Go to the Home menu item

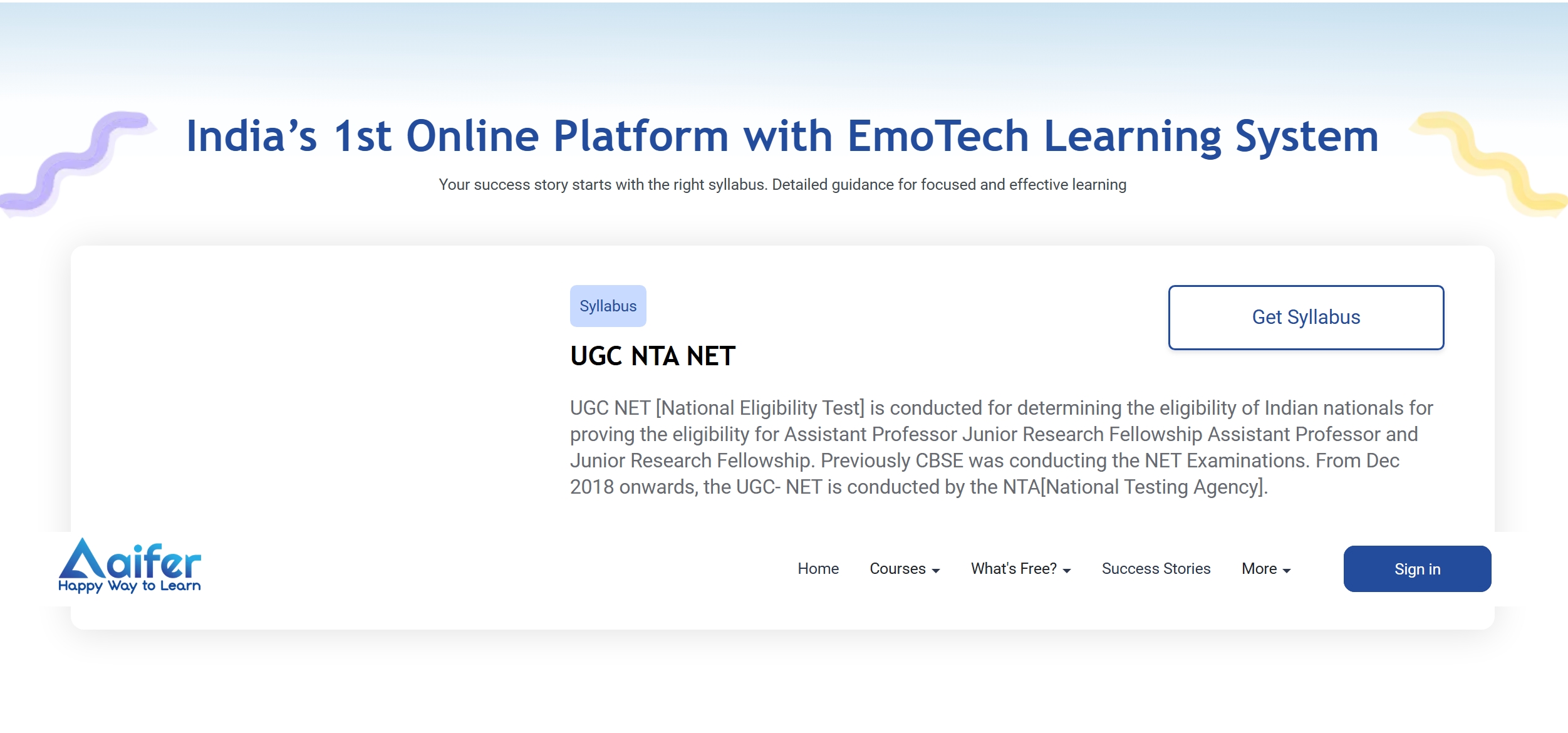818,569
